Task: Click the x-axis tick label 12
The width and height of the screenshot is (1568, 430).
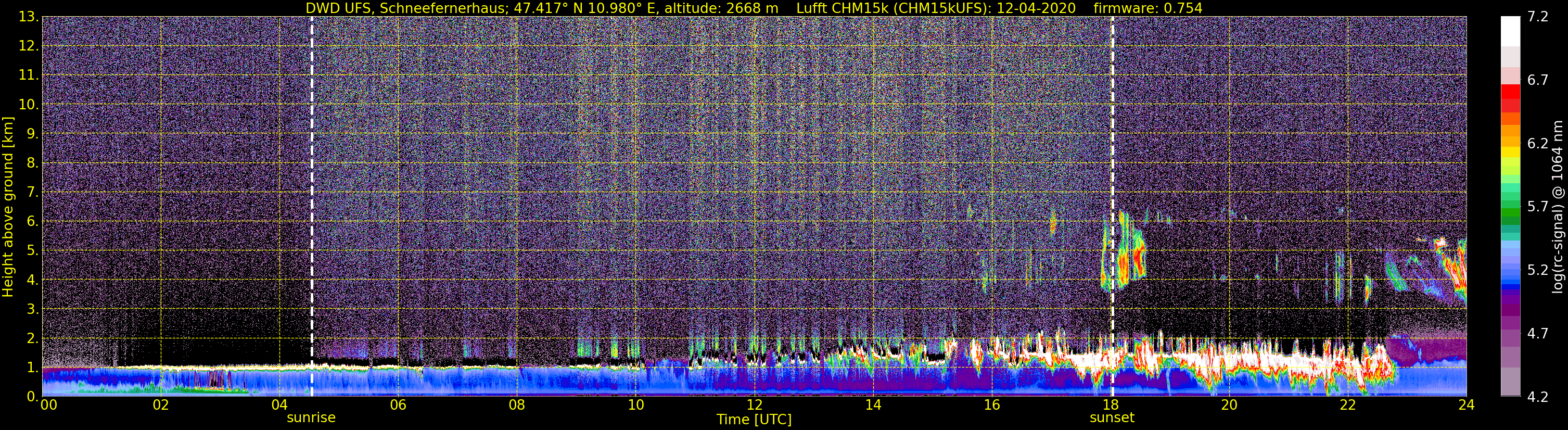Action: point(754,405)
